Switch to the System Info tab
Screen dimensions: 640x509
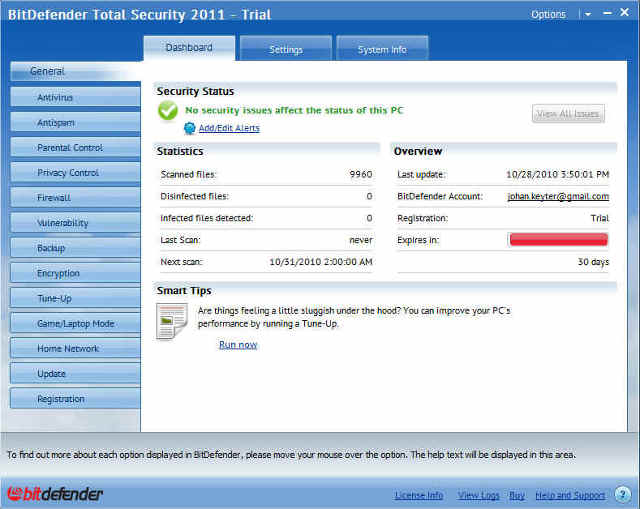coord(382,50)
